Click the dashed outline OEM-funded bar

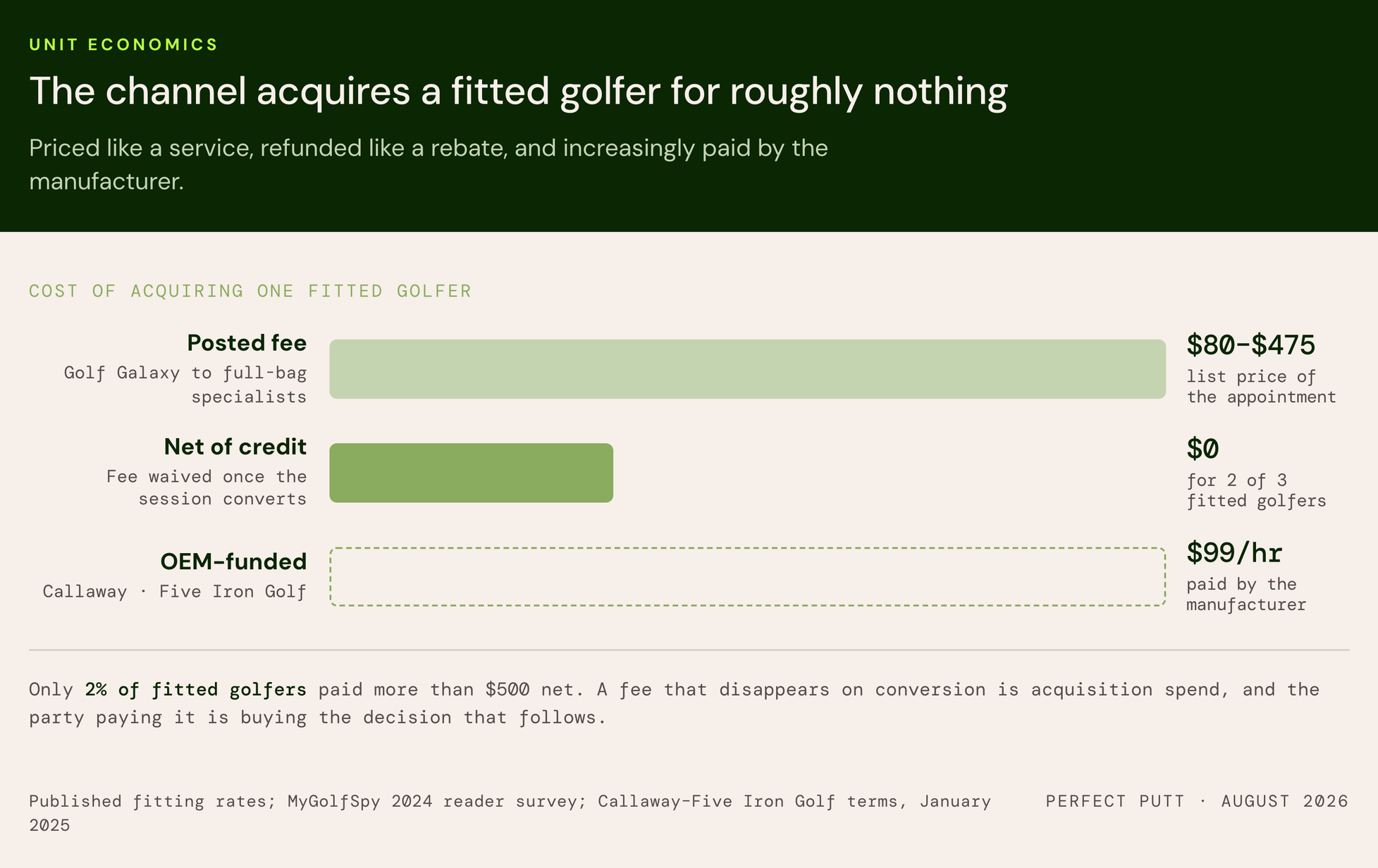coord(747,576)
